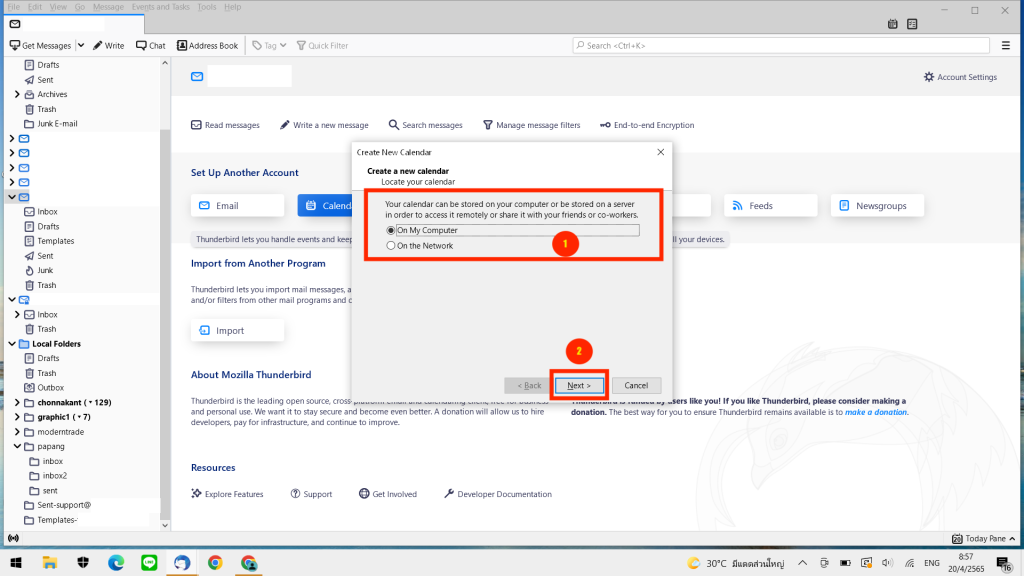The width and height of the screenshot is (1024, 576).
Task: Expand the Archives folder
Action: (x=17, y=95)
